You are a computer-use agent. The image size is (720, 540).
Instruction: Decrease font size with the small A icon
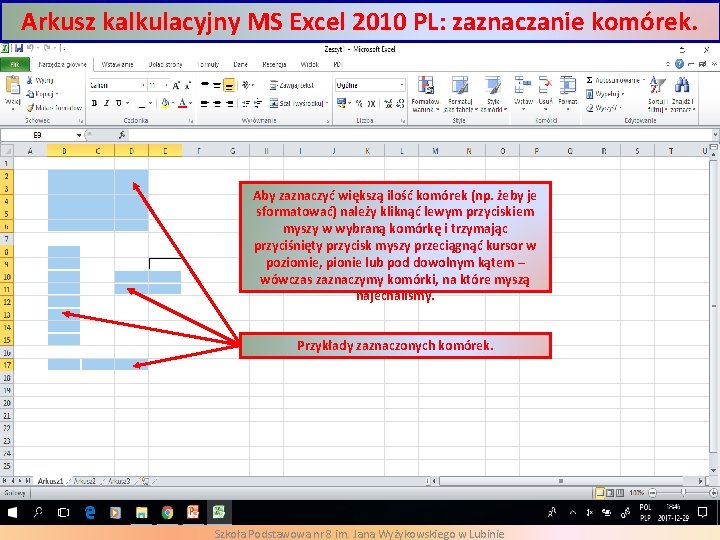187,85
